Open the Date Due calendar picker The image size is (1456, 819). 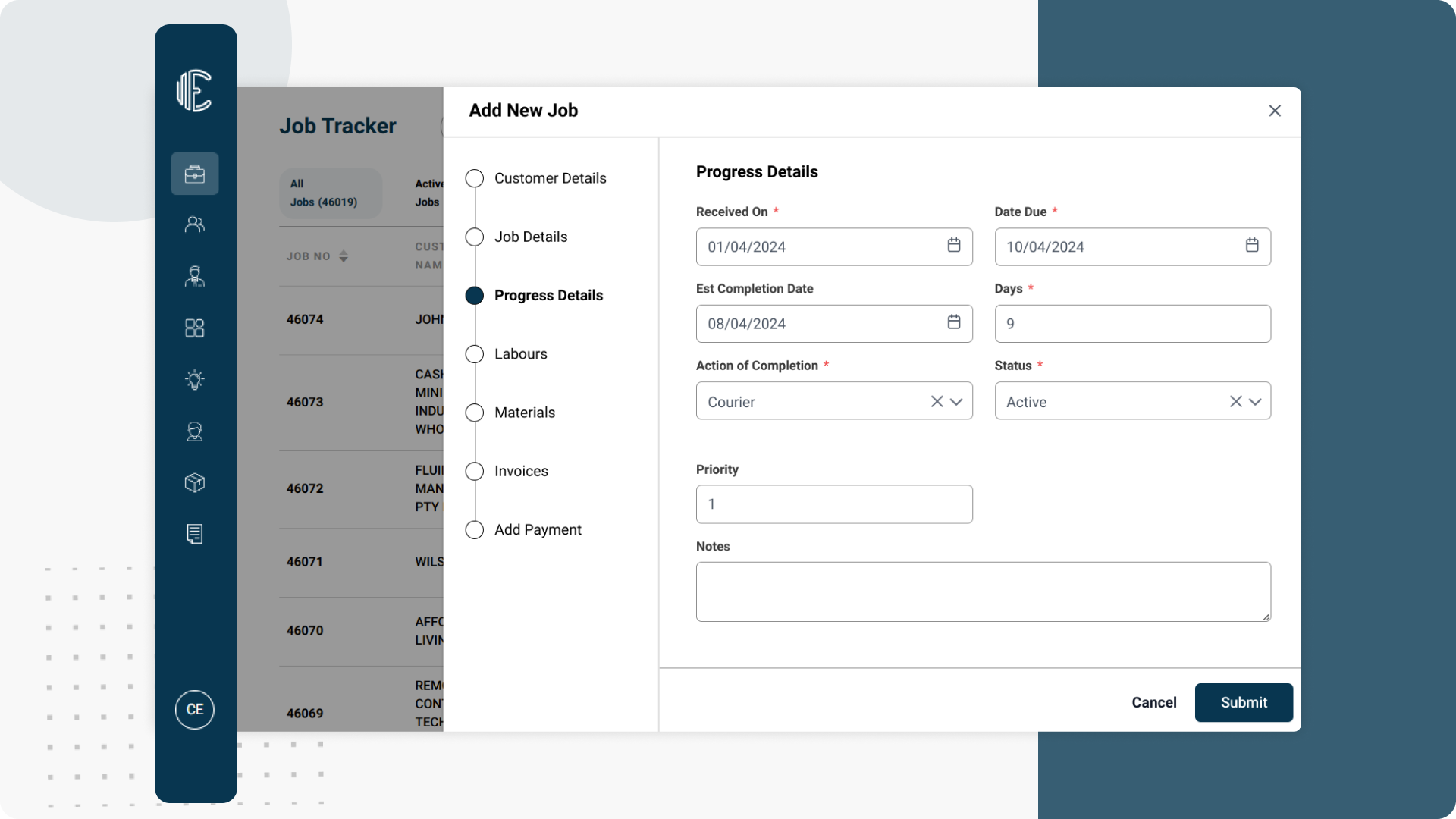pyautogui.click(x=1251, y=246)
